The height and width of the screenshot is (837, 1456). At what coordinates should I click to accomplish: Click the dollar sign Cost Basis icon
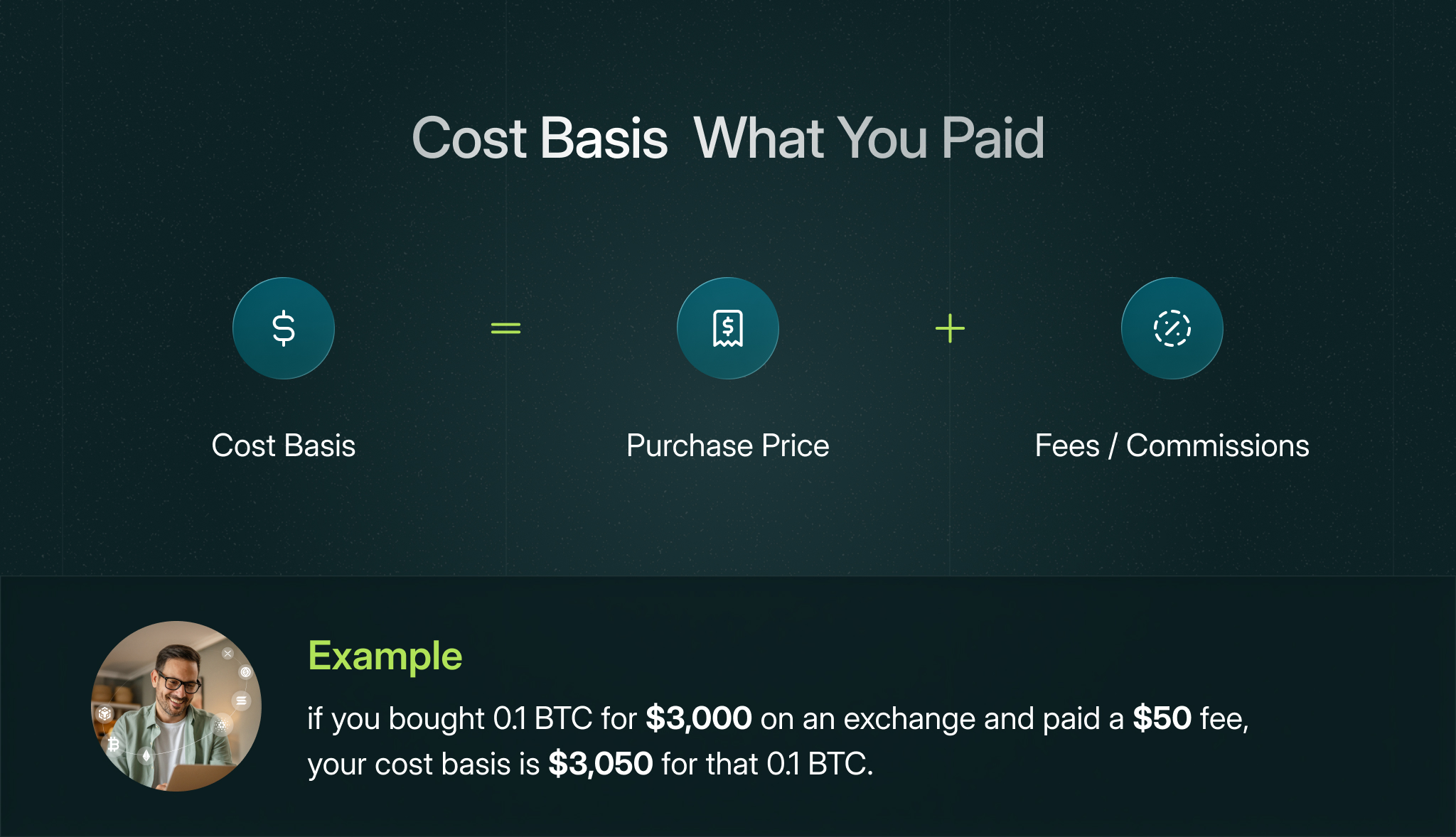pos(284,328)
